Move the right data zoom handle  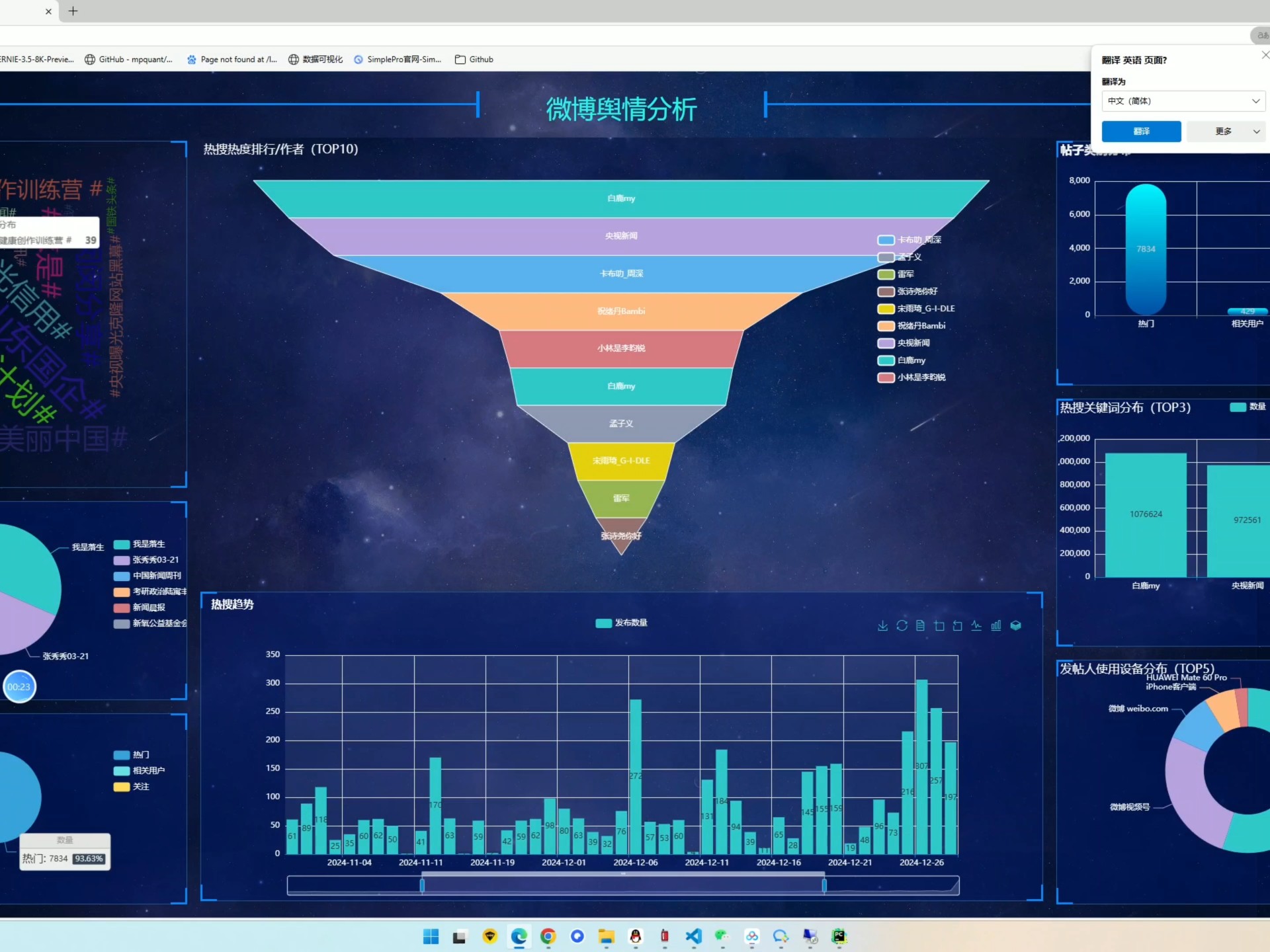click(x=824, y=885)
